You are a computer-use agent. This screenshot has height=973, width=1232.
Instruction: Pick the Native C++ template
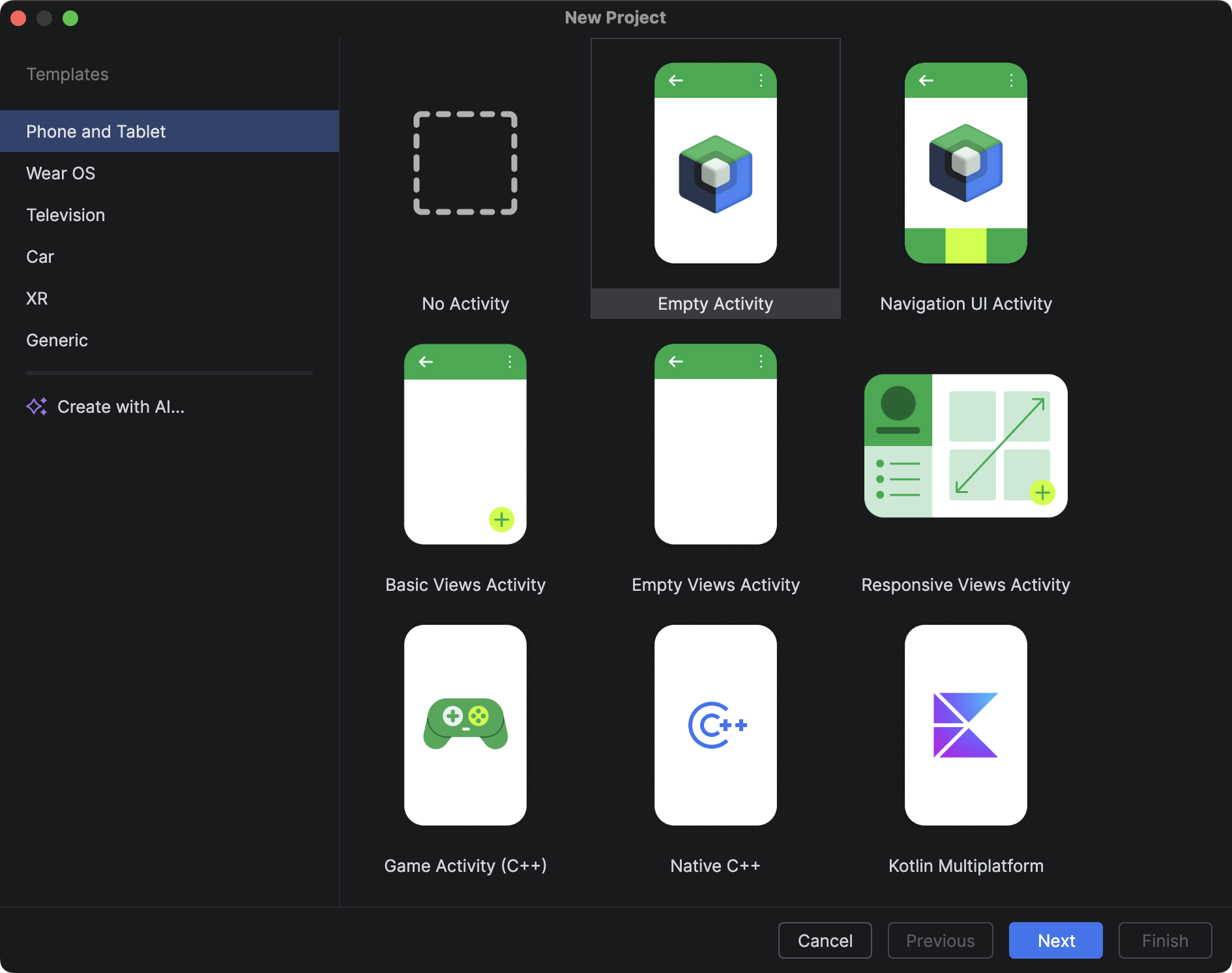click(x=715, y=724)
